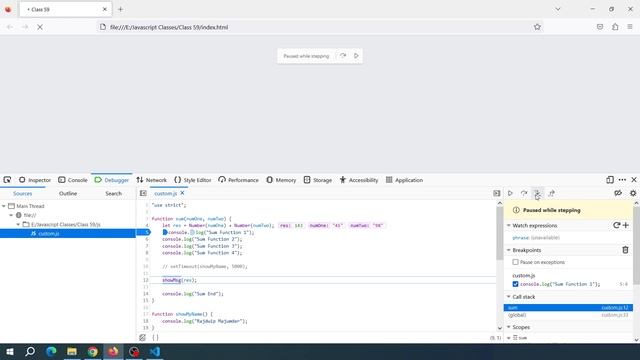The width and height of the screenshot is (640, 360).
Task: Select the Sources tab
Action: point(22,193)
